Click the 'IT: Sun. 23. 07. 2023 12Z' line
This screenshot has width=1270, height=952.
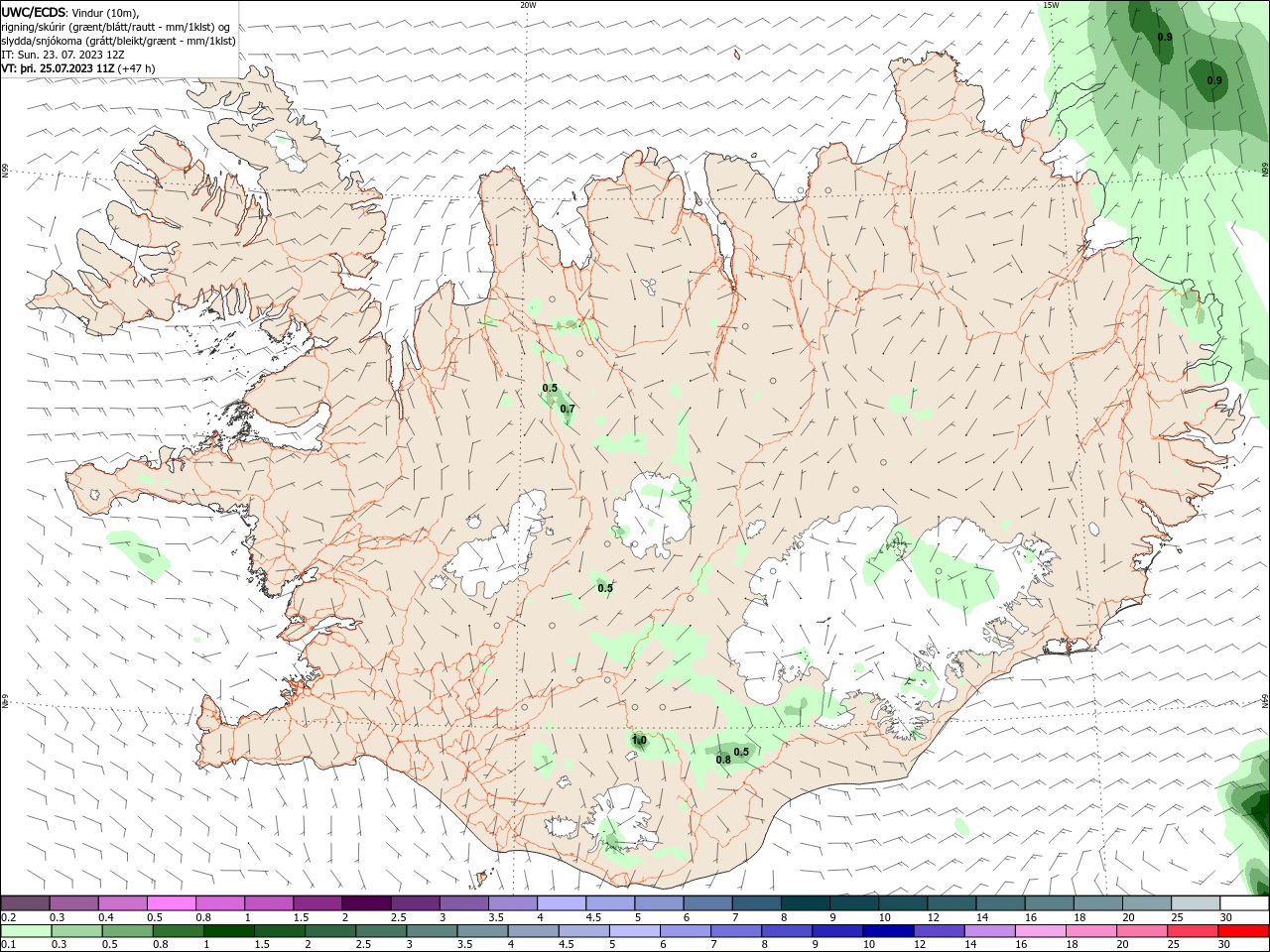tap(63, 55)
